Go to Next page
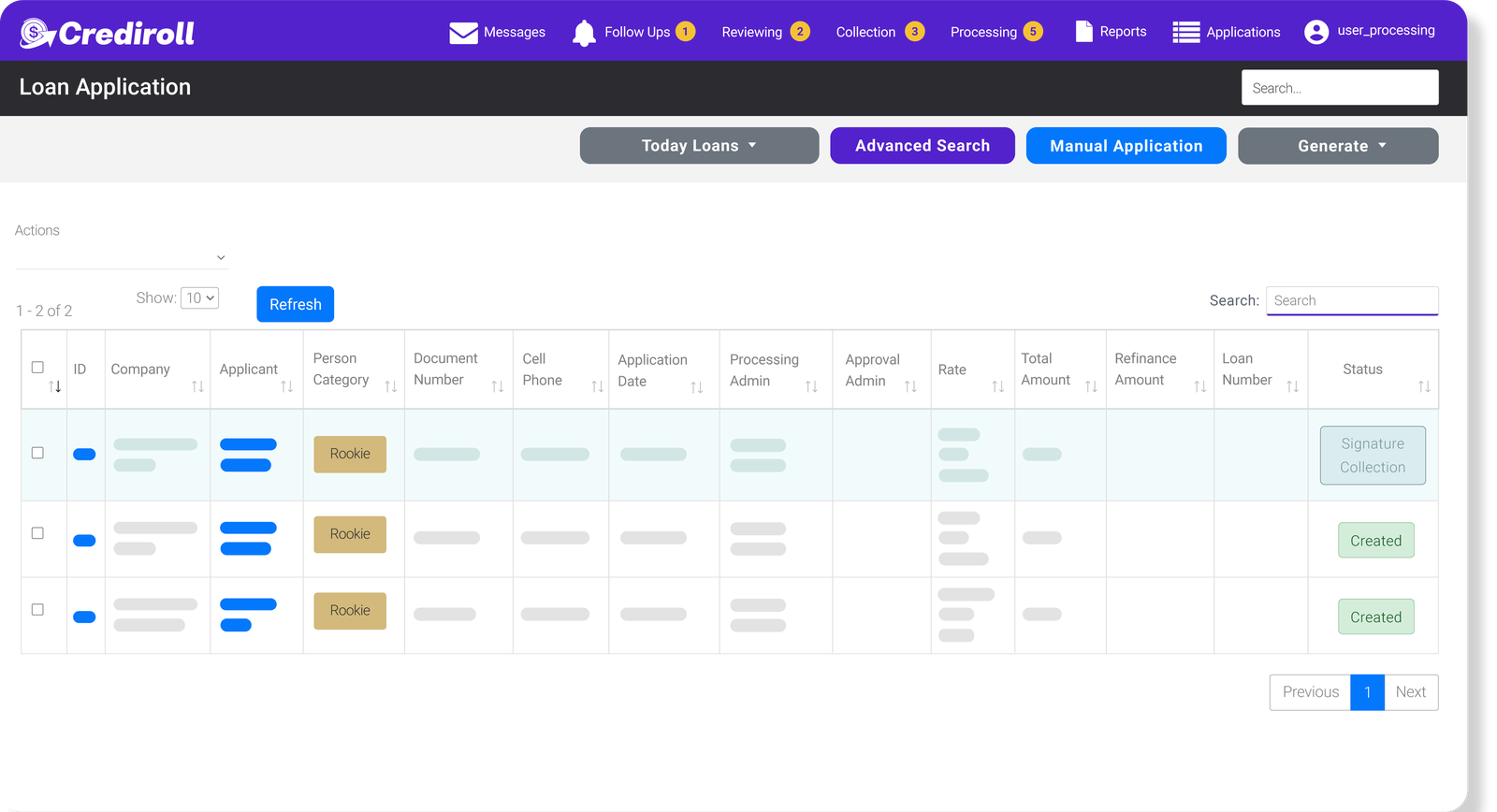 click(1411, 692)
